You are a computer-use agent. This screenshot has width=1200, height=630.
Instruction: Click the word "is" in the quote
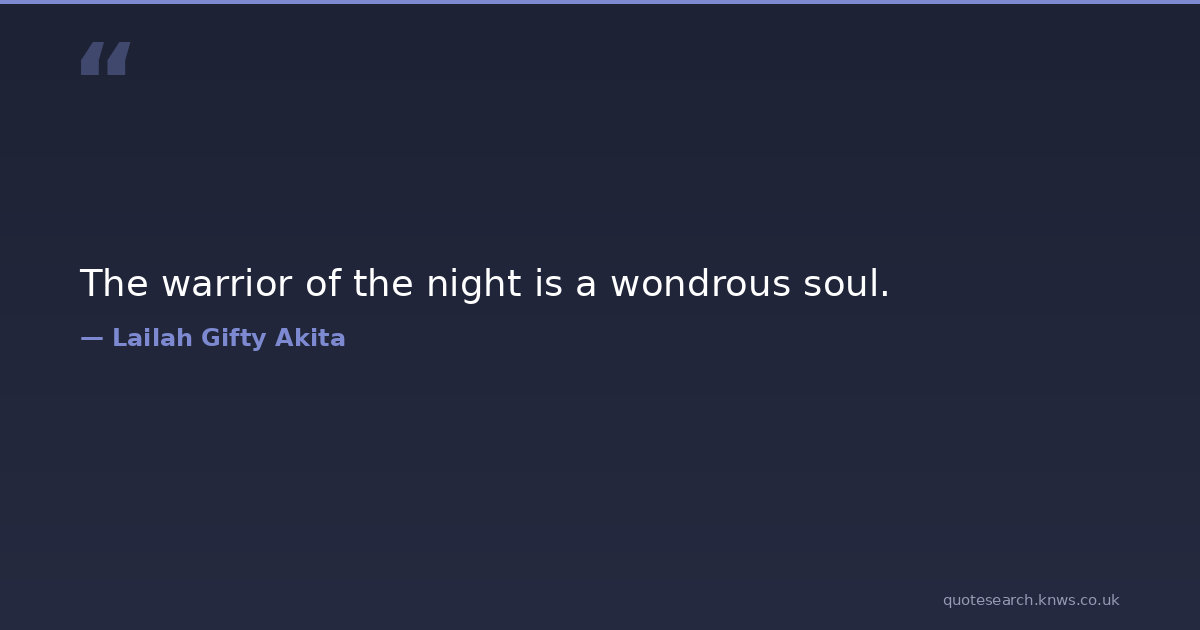549,284
